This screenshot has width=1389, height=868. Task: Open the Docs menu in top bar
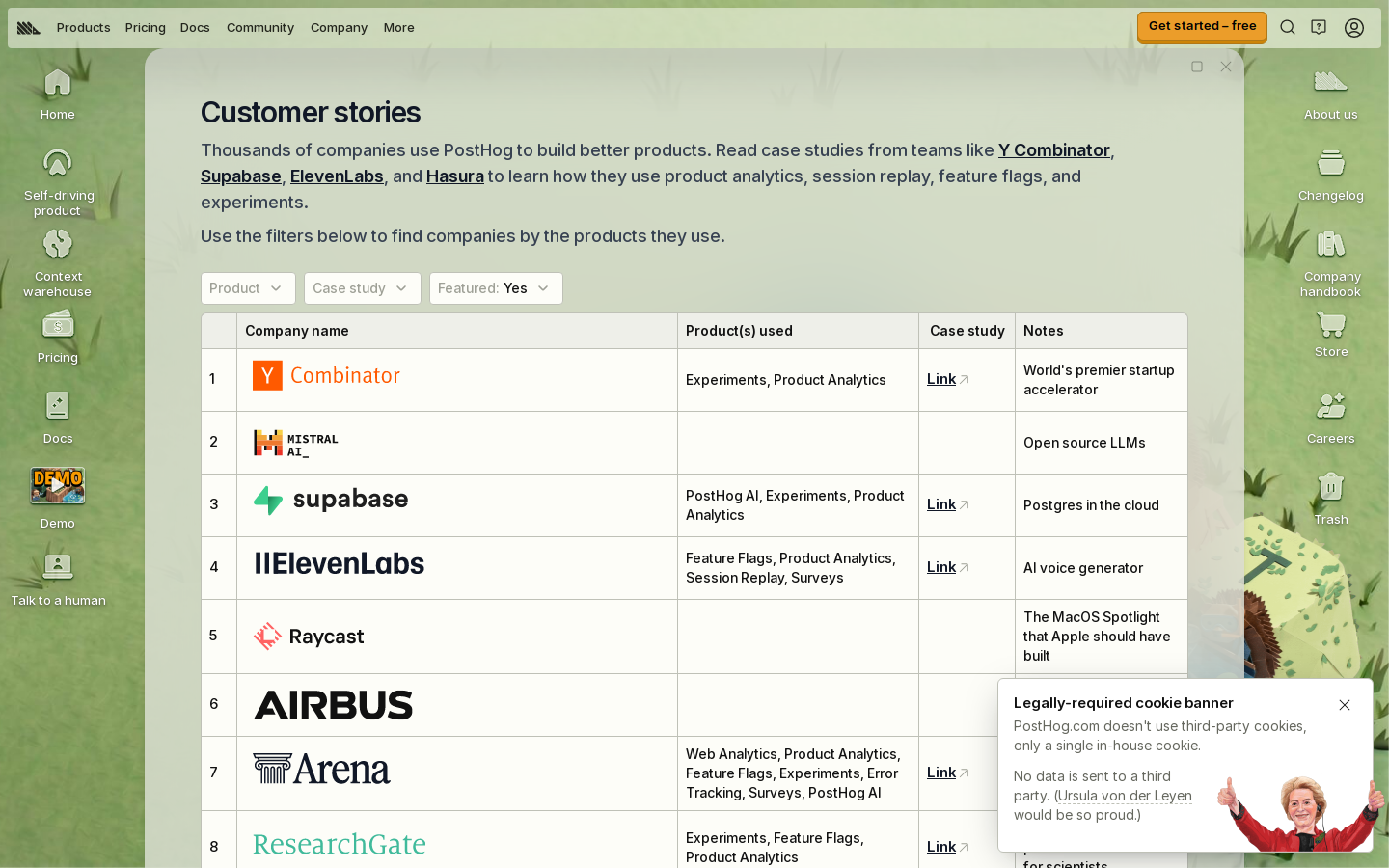click(x=195, y=28)
